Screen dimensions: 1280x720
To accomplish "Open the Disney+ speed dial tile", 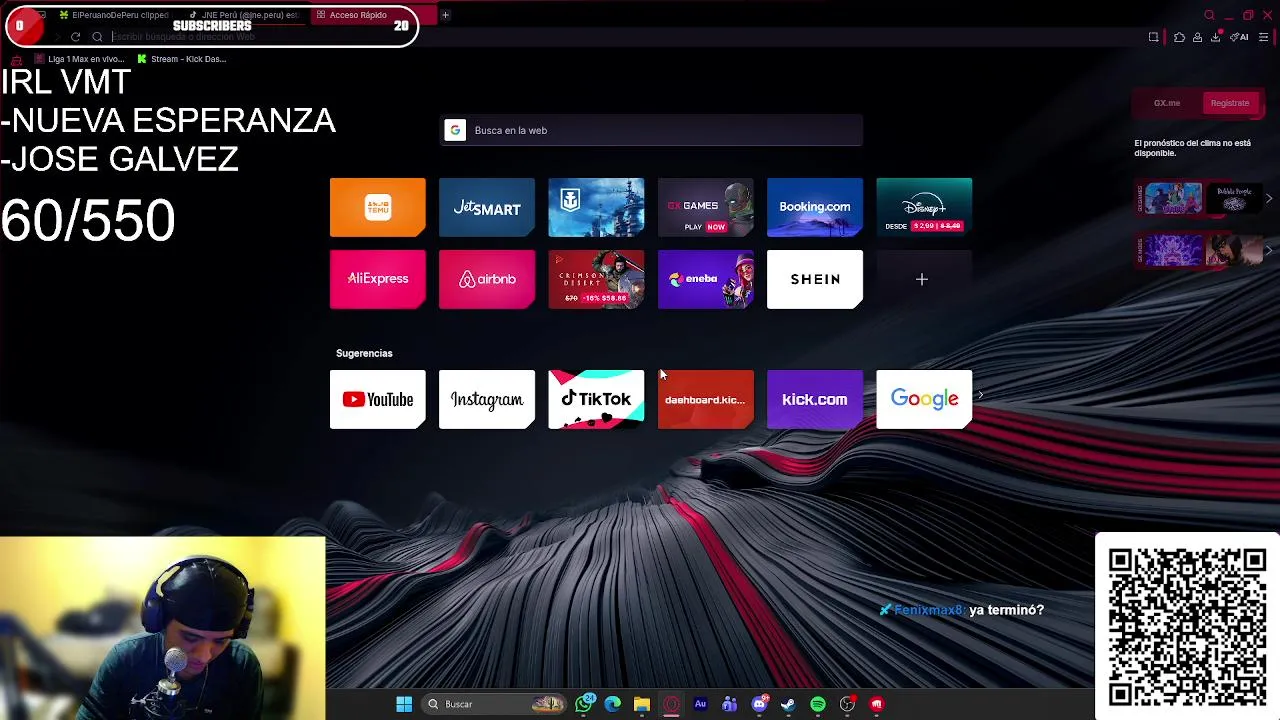I will coord(924,207).
